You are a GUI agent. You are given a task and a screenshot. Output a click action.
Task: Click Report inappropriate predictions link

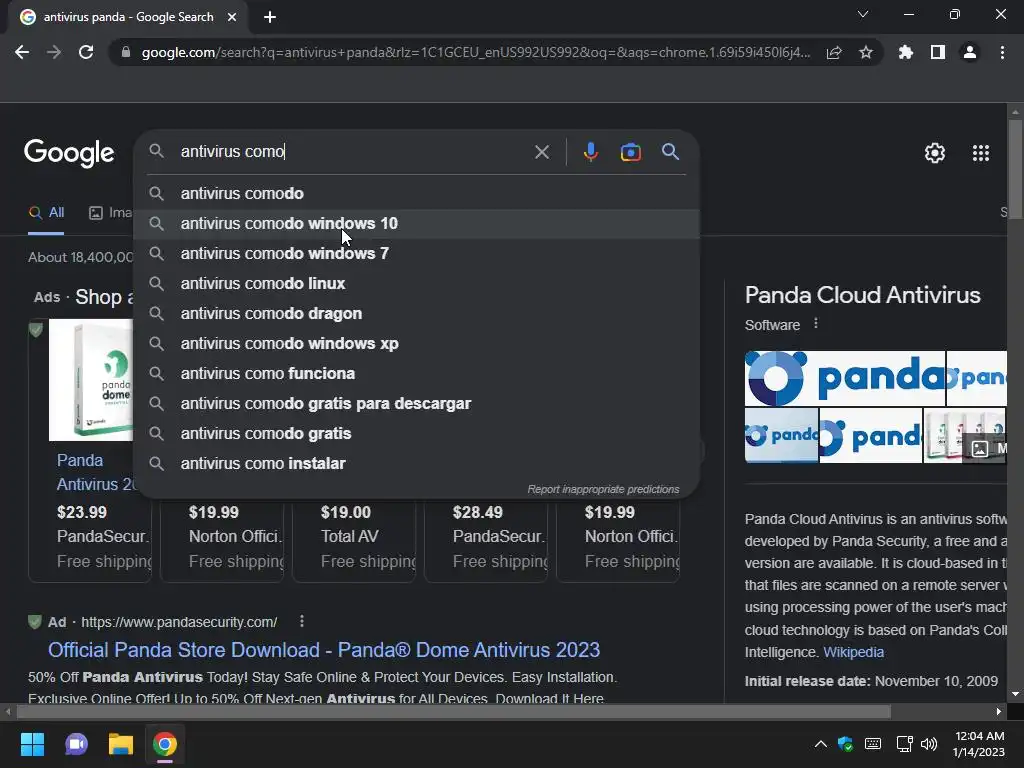pyautogui.click(x=603, y=489)
